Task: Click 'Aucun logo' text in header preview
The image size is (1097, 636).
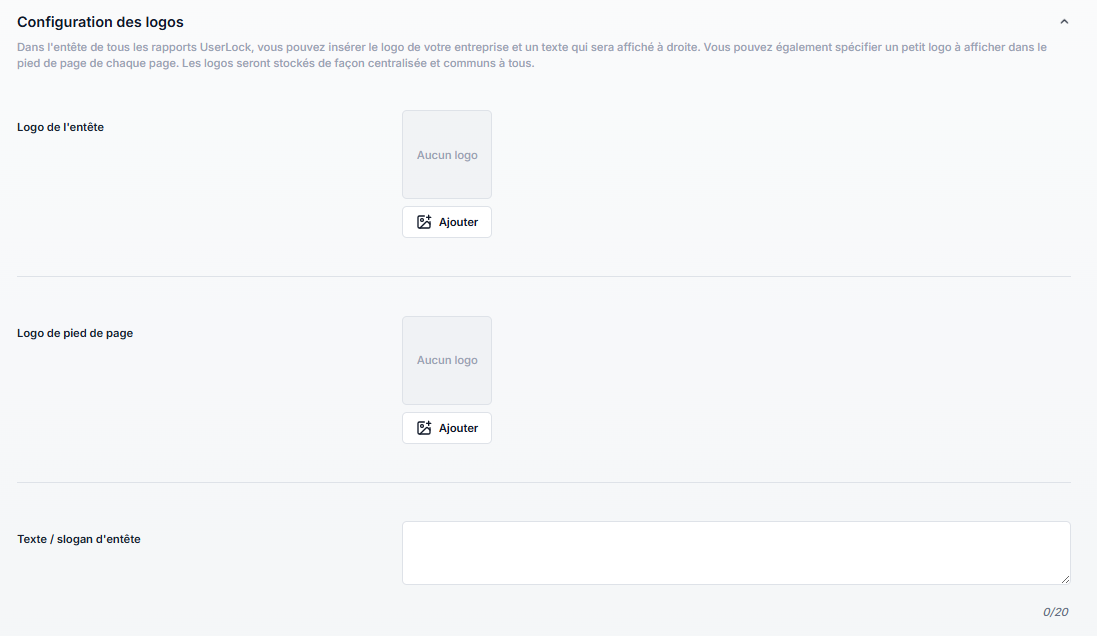Action: (447, 156)
